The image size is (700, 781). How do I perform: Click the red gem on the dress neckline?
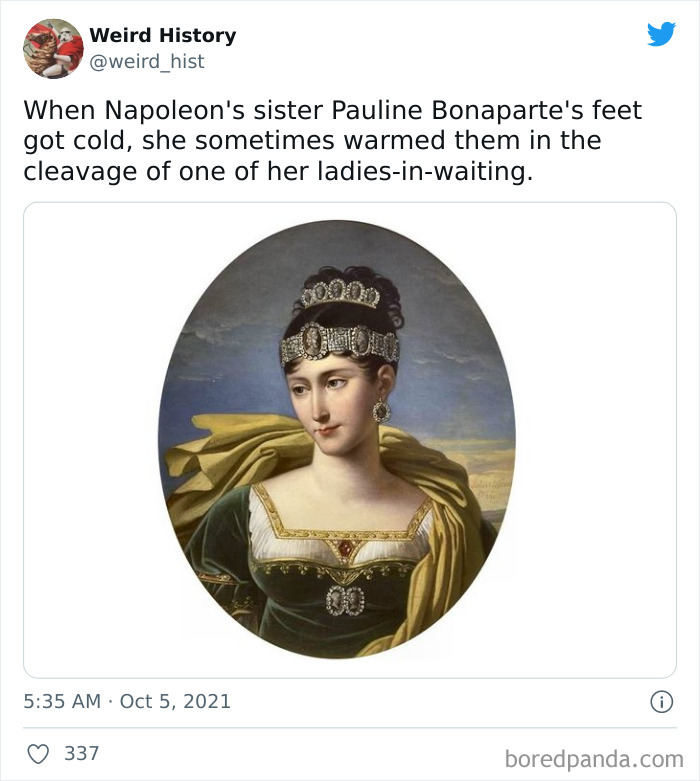click(344, 548)
